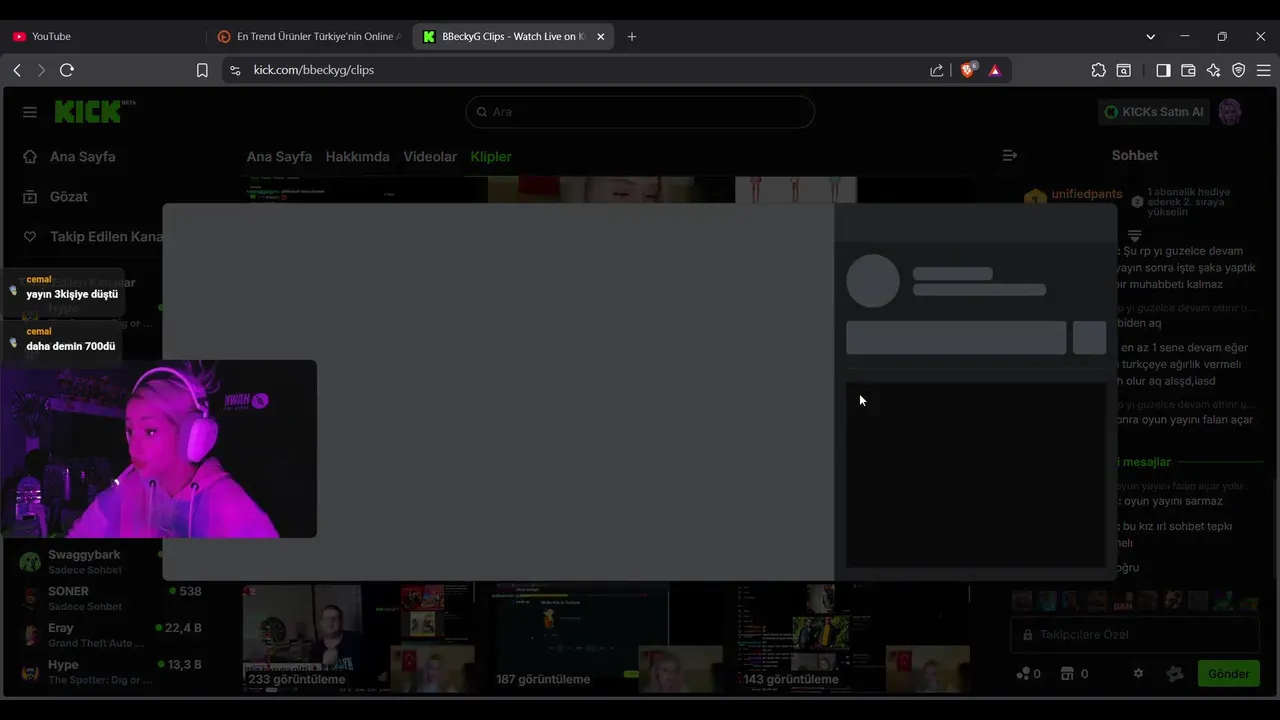1280x720 pixels.
Task: Open SONER channel in sidebar
Action: point(110,598)
